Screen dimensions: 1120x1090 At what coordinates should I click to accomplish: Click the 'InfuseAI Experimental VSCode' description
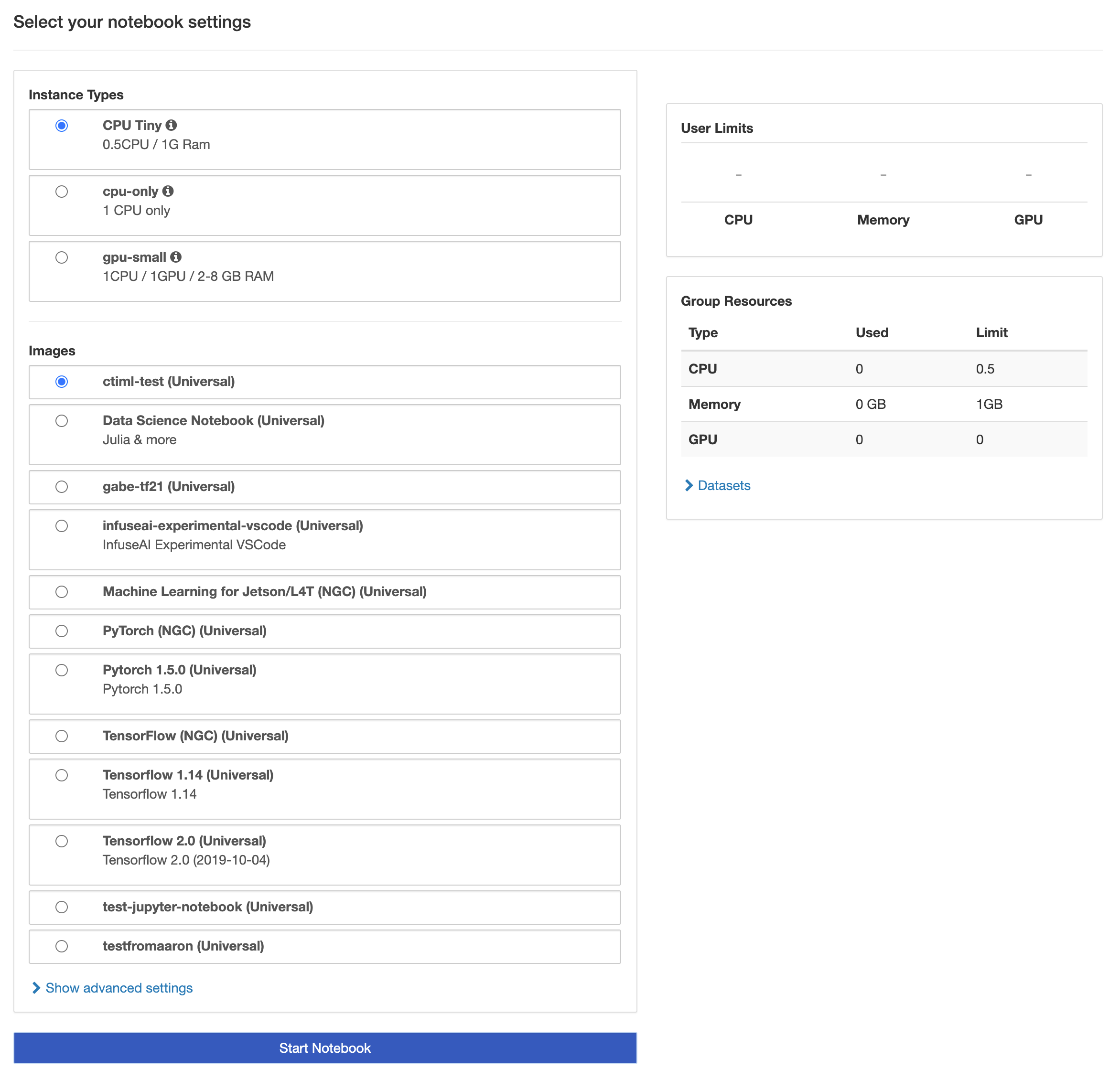click(x=194, y=545)
